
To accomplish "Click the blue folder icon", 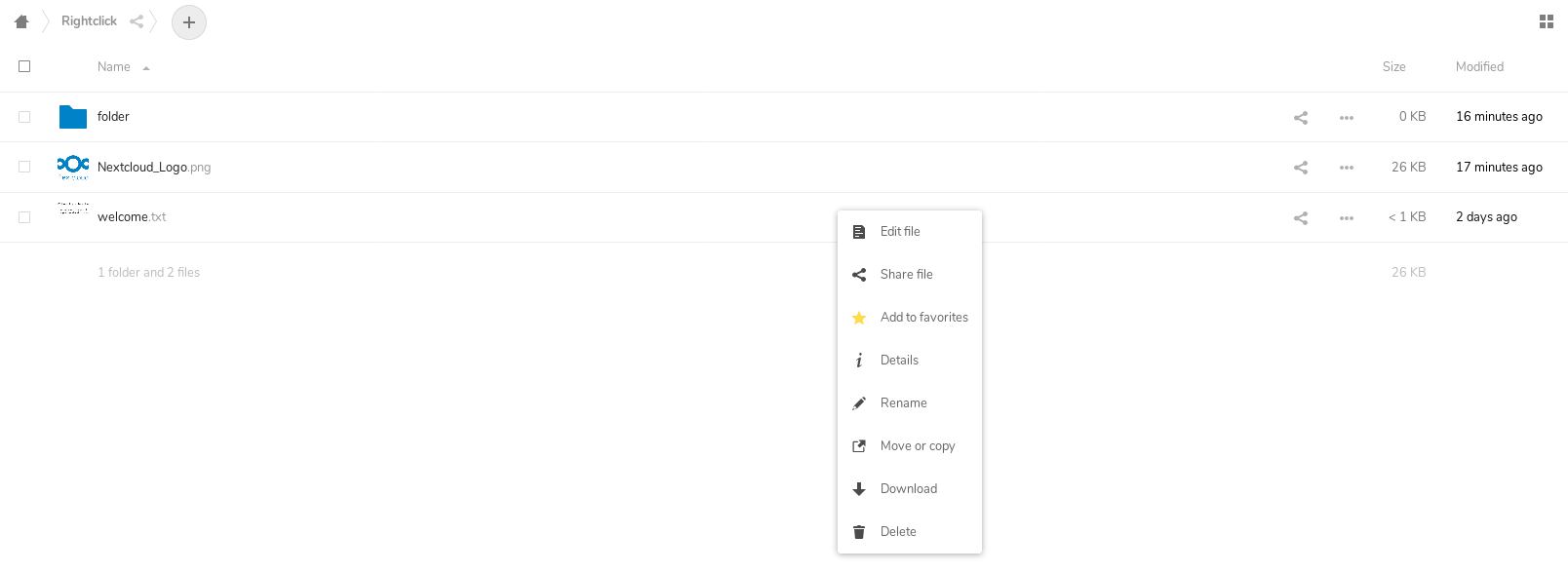I will click(73, 117).
